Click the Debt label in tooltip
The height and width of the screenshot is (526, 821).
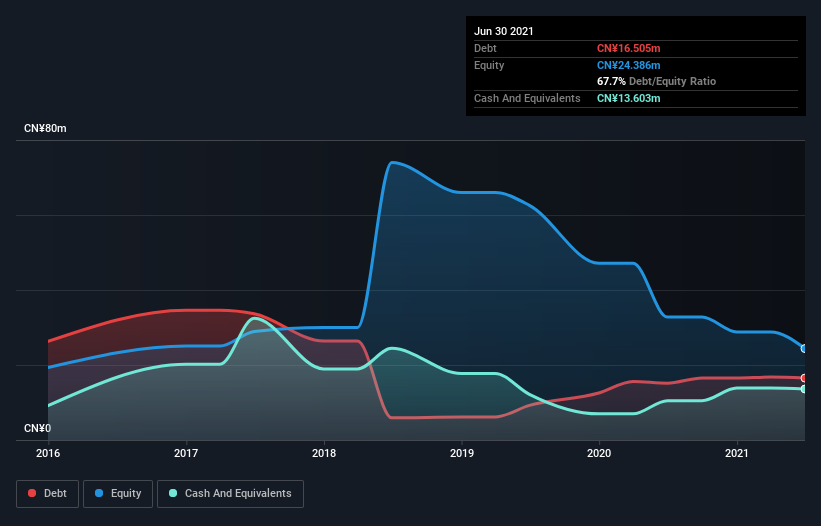[485, 48]
